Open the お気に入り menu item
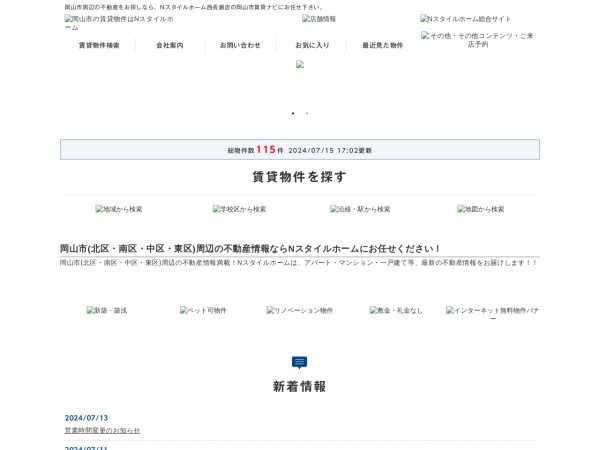The width and height of the screenshot is (600, 450). pyautogui.click(x=312, y=45)
